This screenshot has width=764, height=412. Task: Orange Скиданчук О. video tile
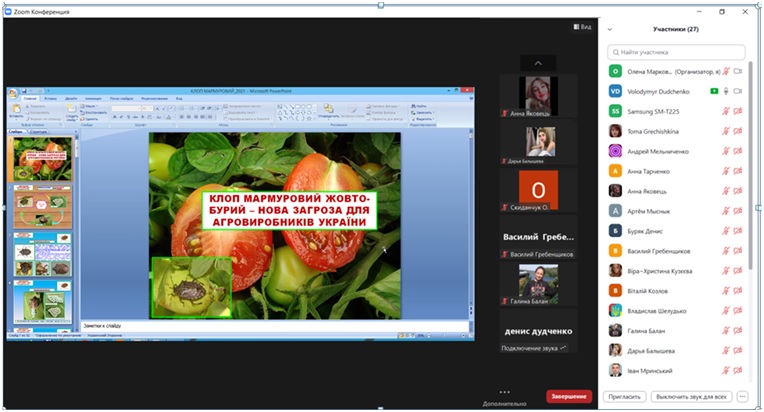pos(538,190)
